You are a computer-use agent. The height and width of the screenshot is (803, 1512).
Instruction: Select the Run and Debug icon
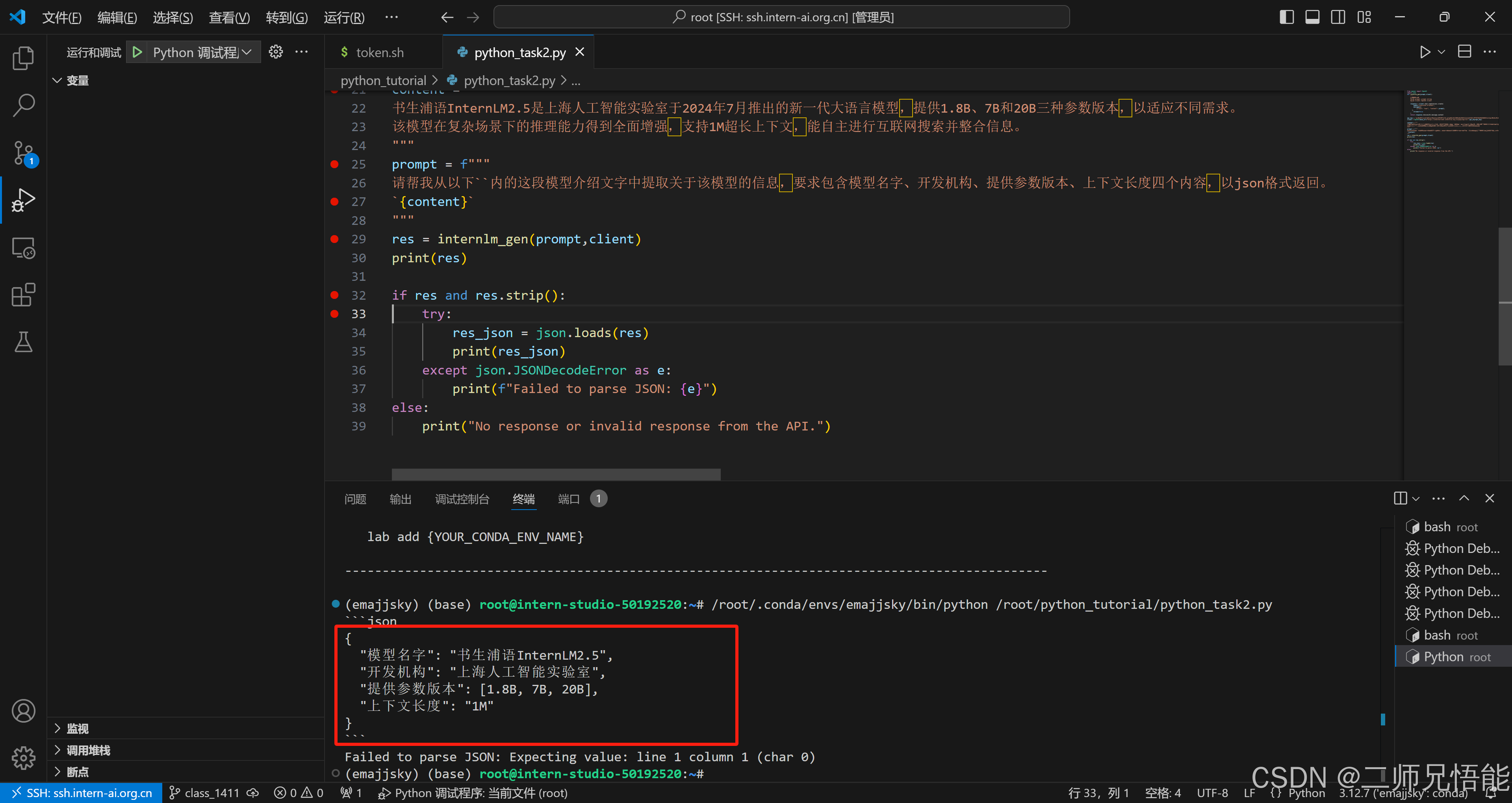coord(24,200)
